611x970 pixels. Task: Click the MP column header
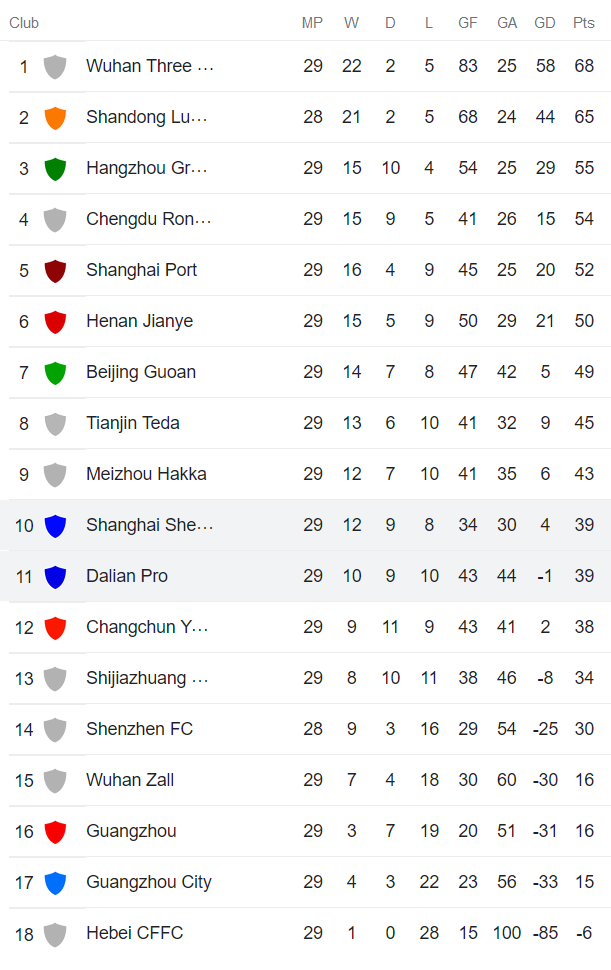click(312, 22)
